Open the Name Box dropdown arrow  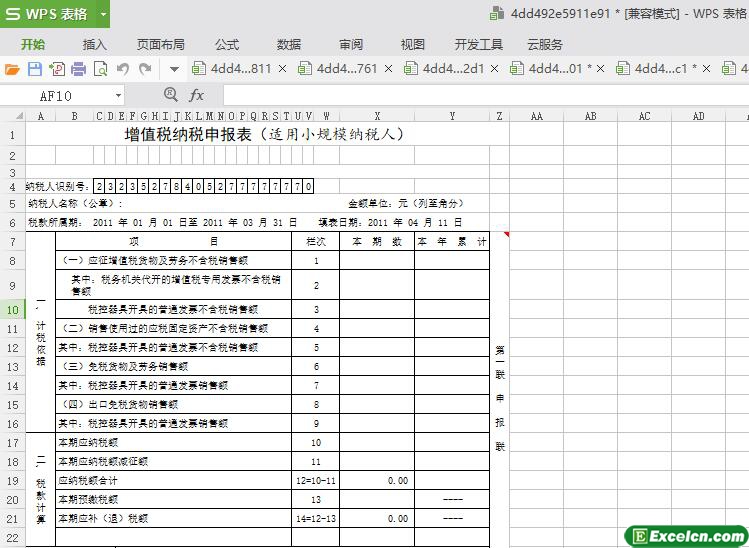pyautogui.click(x=118, y=96)
